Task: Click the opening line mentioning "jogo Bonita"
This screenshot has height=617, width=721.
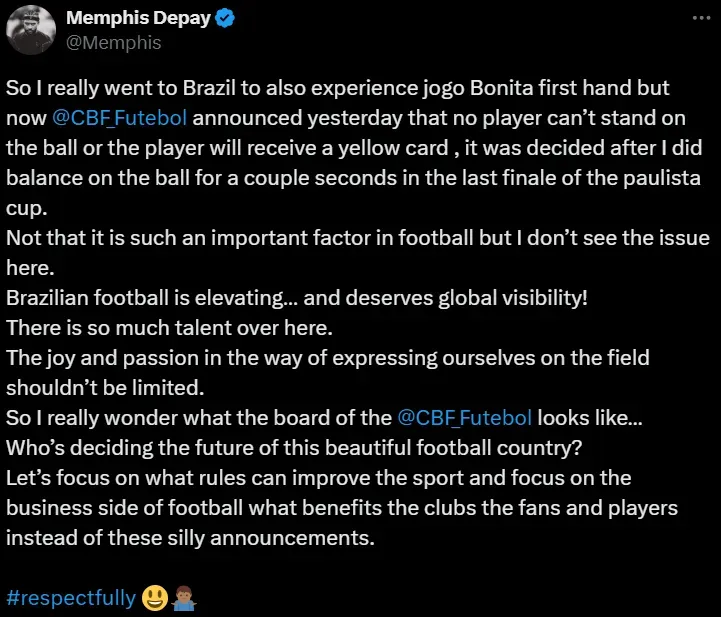Action: click(x=337, y=88)
